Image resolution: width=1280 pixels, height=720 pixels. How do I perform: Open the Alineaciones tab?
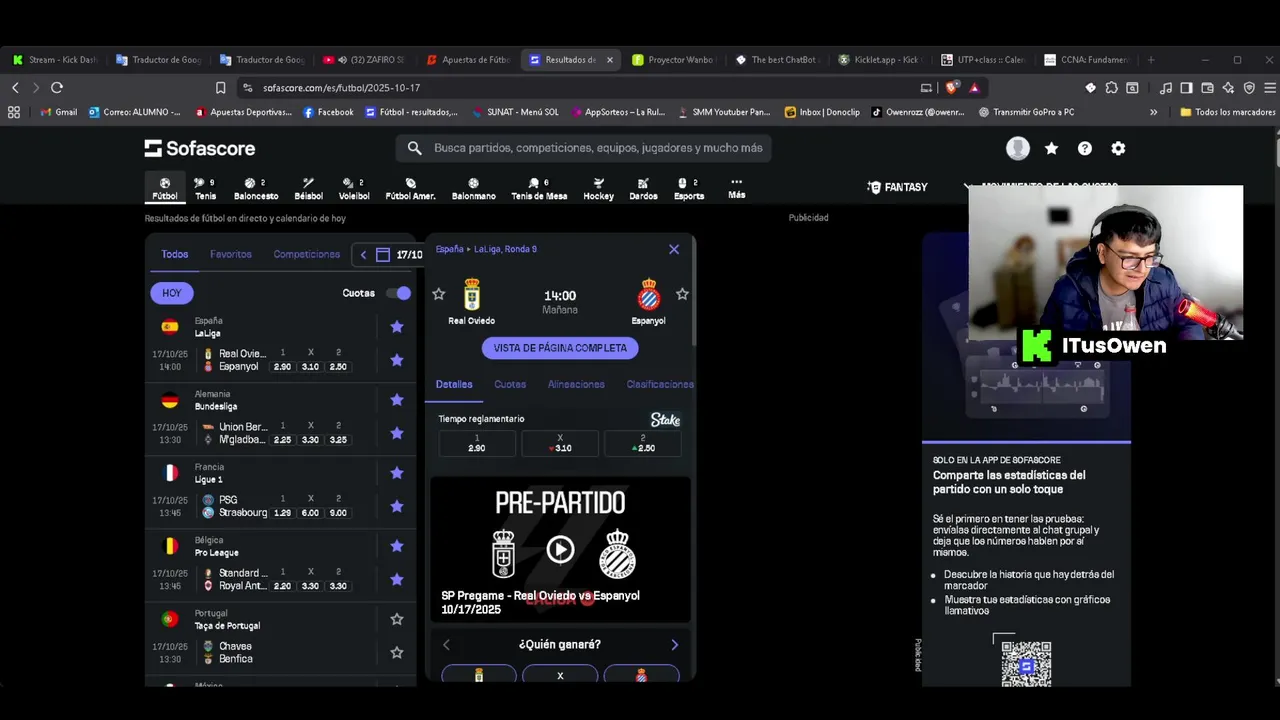(x=576, y=384)
